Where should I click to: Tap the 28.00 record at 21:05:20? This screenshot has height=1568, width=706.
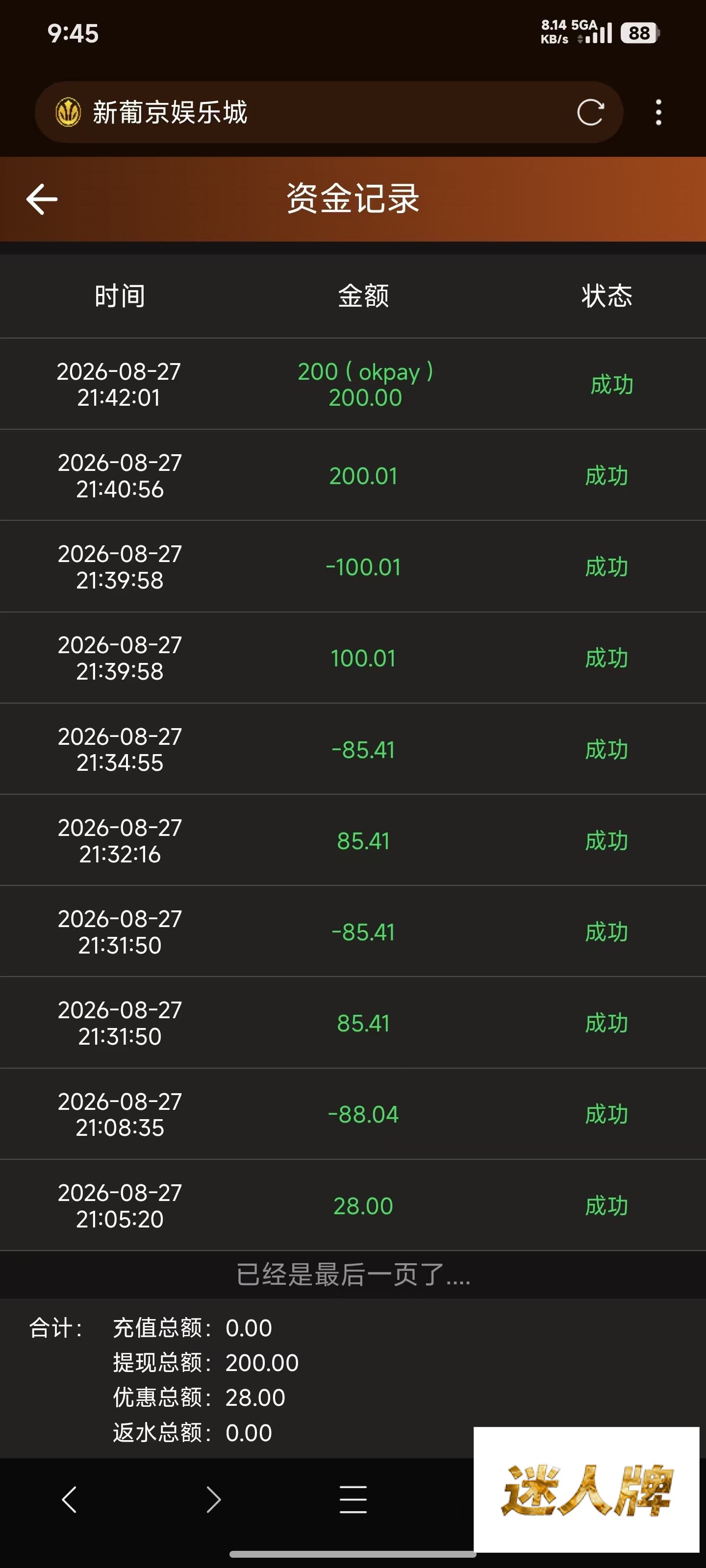pyautogui.click(x=353, y=1206)
